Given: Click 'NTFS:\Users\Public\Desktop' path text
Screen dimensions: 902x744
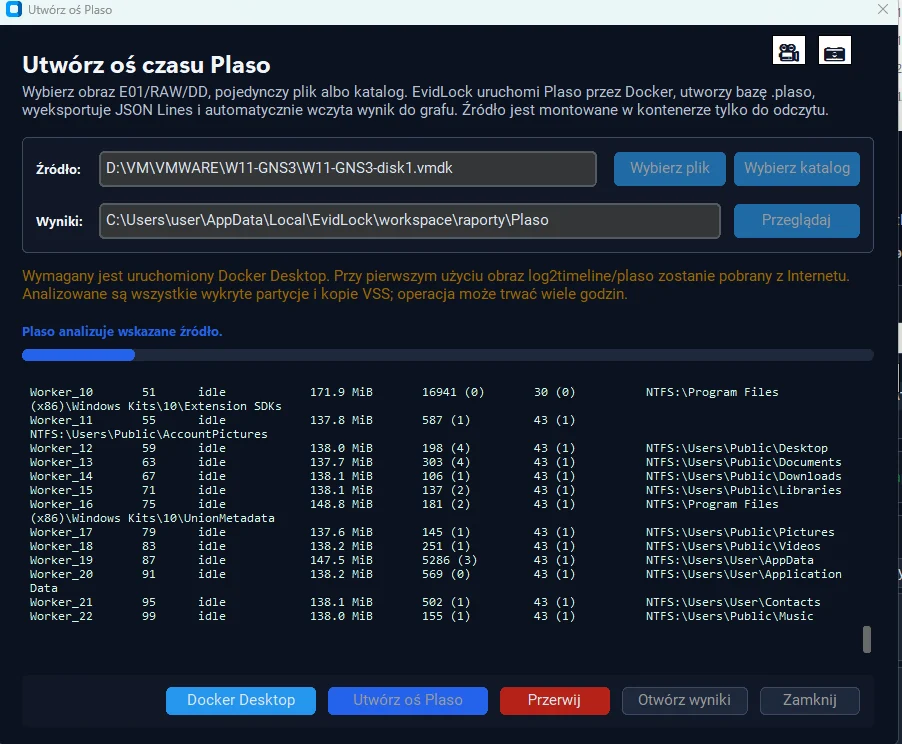Looking at the screenshot, I should [736, 448].
